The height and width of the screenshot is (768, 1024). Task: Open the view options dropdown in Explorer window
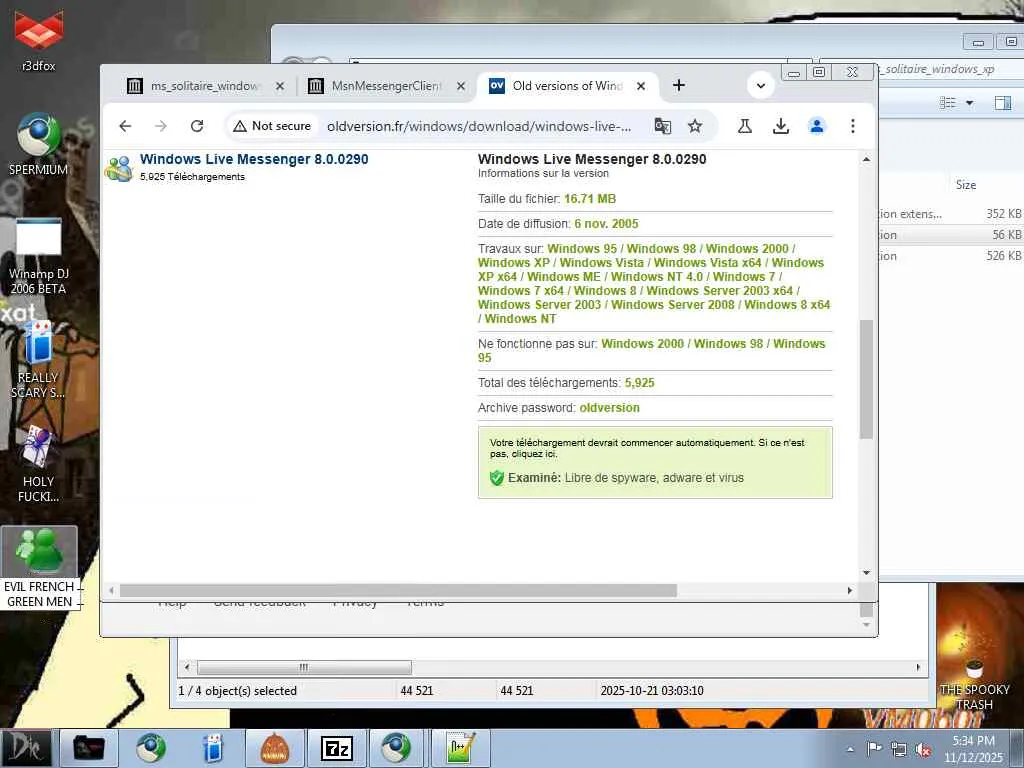[969, 103]
